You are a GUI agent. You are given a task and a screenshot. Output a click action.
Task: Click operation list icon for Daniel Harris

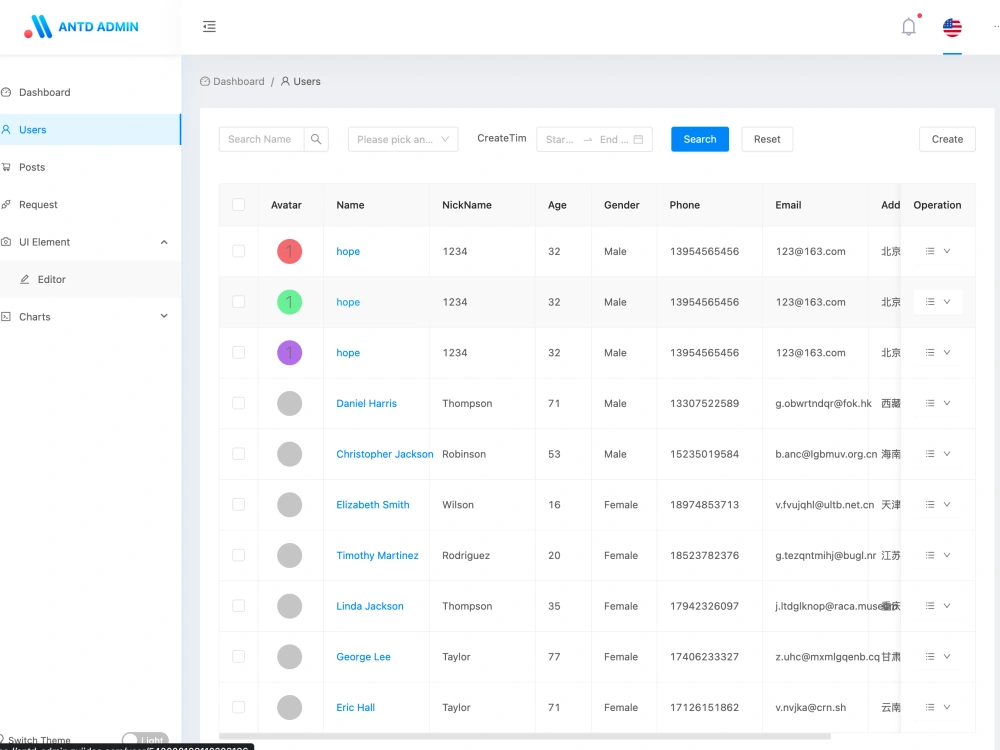(930, 403)
